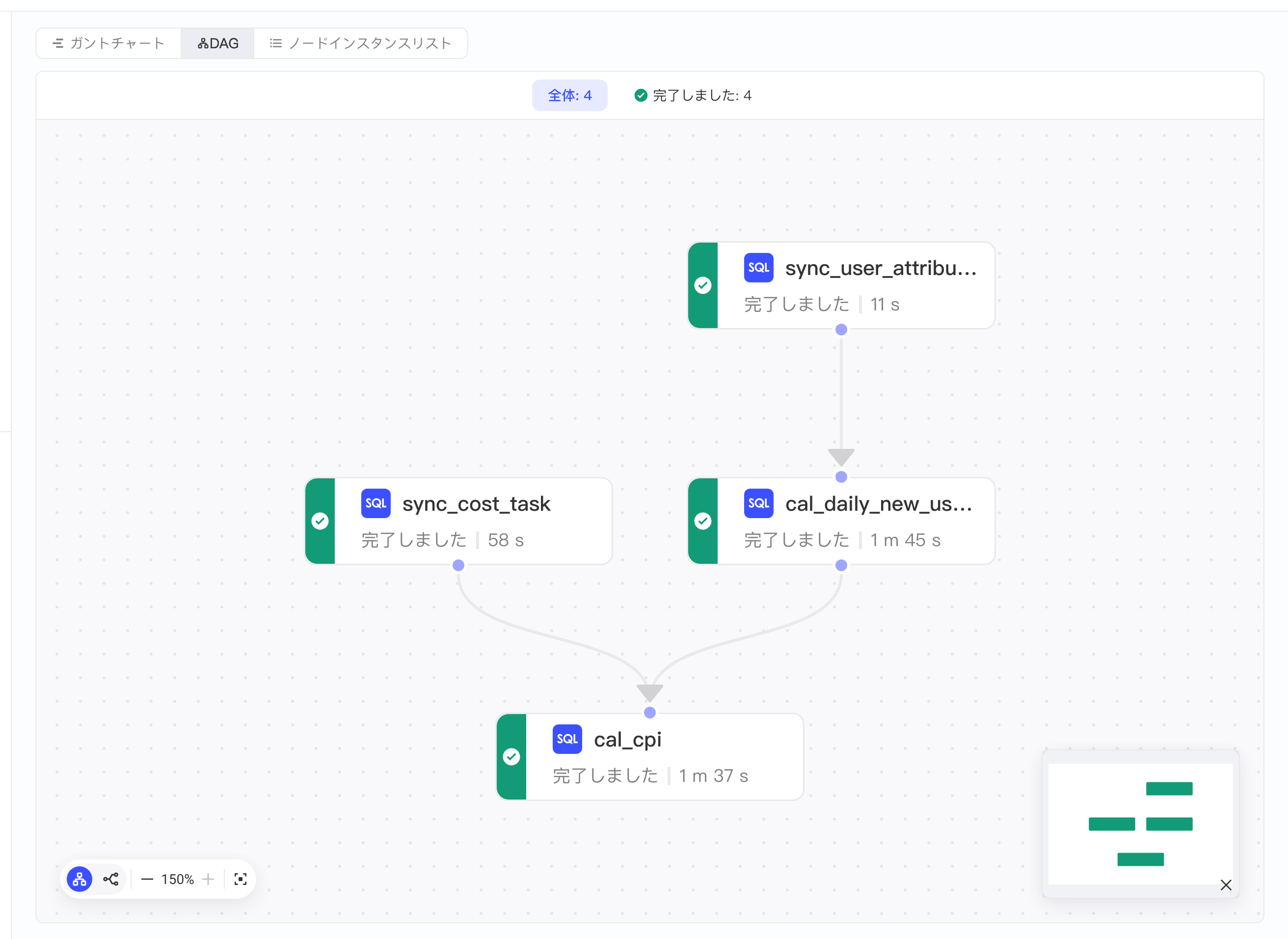Image resolution: width=1288 pixels, height=939 pixels.
Task: Zoom in with the plus button
Action: (209, 879)
